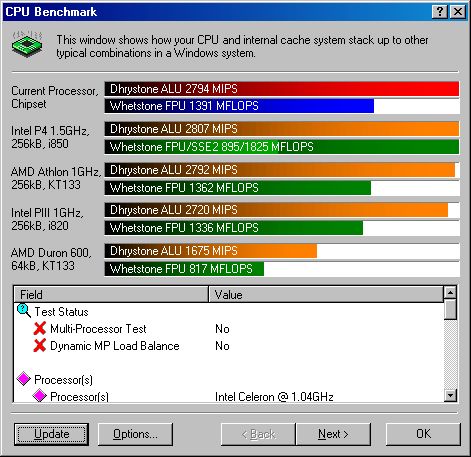The width and height of the screenshot is (471, 457).
Task: Click the blue Whetstone FPU 1391 MFLOPS bar
Action: click(239, 106)
